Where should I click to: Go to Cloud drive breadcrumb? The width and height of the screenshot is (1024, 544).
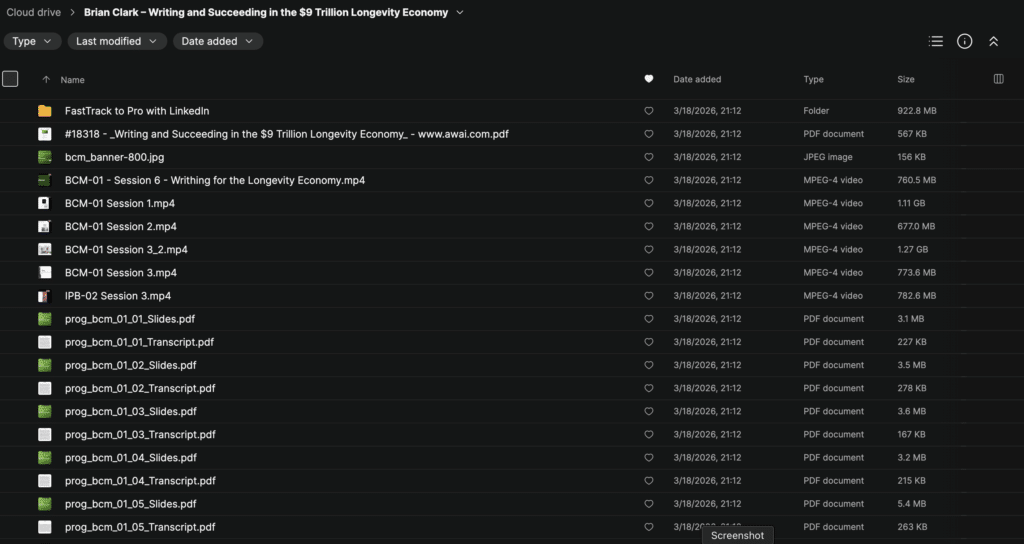33,12
